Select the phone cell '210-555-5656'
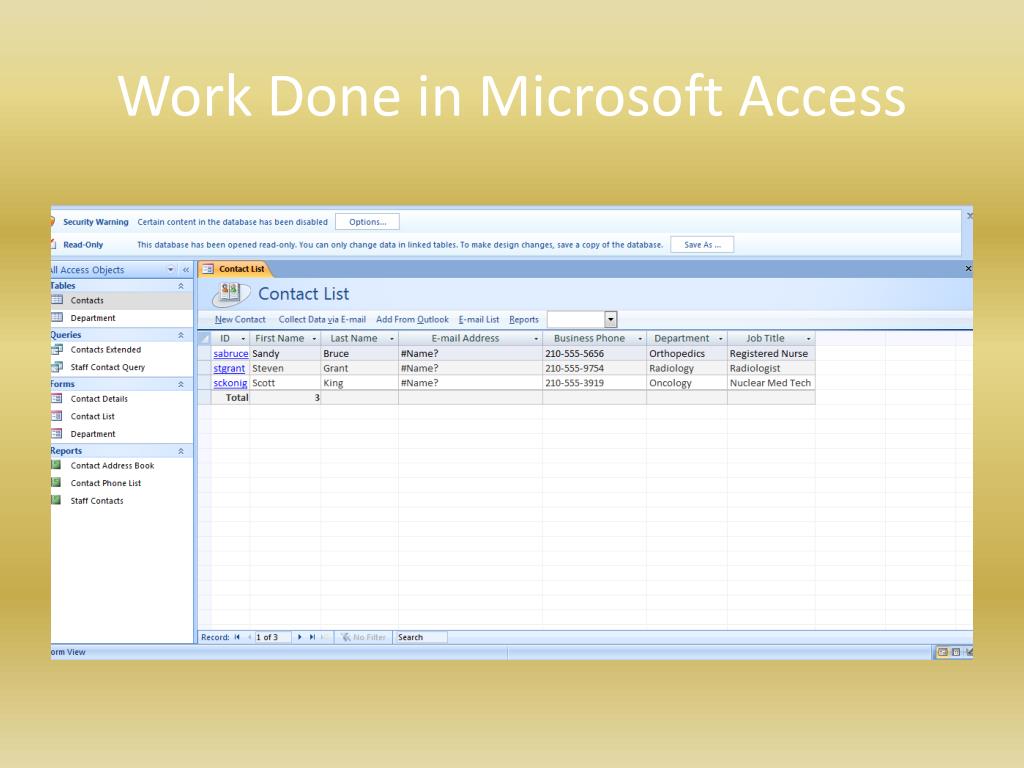This screenshot has width=1024, height=768. click(x=594, y=353)
